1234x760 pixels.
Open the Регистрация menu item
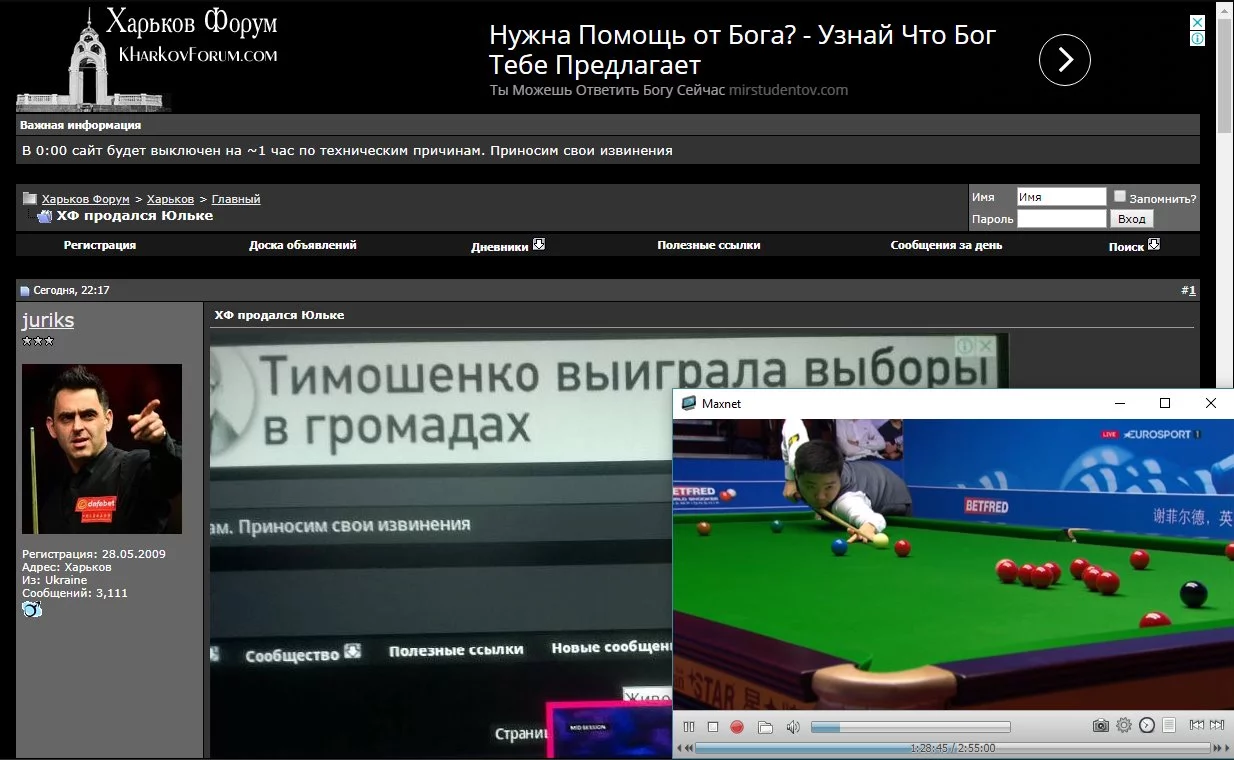pyautogui.click(x=100, y=245)
